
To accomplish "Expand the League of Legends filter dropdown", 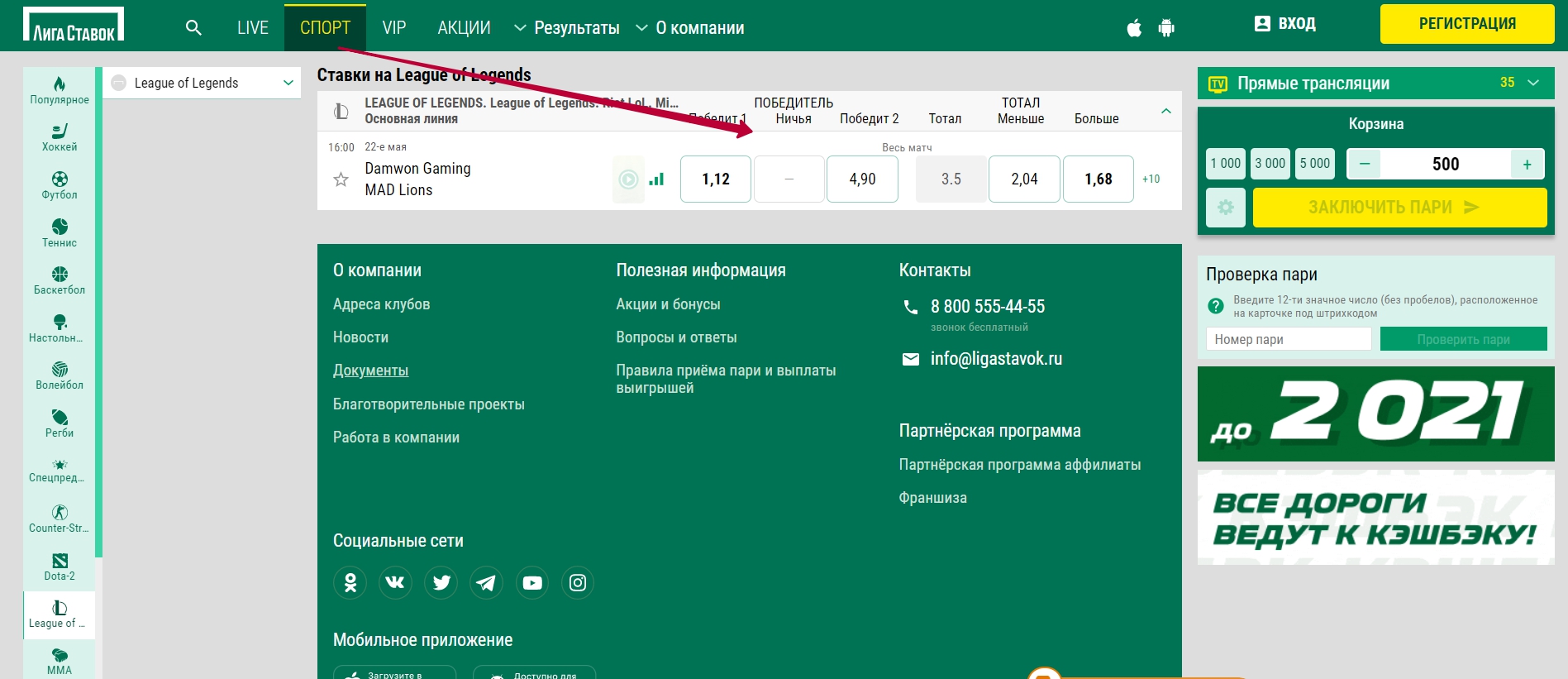I will [203, 83].
